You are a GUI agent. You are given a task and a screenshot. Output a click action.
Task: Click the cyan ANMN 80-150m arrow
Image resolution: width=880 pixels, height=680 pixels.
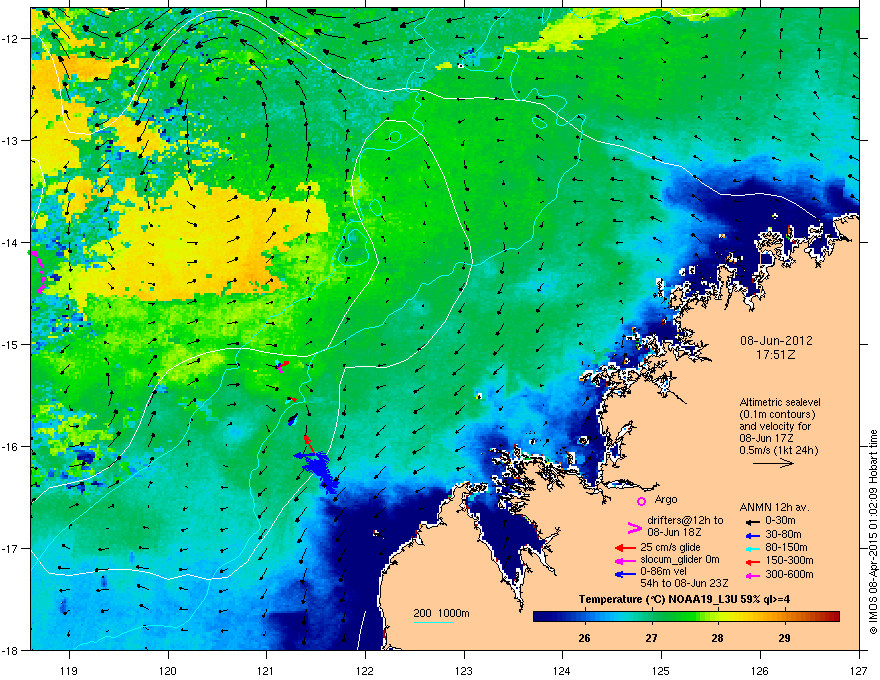pos(751,548)
